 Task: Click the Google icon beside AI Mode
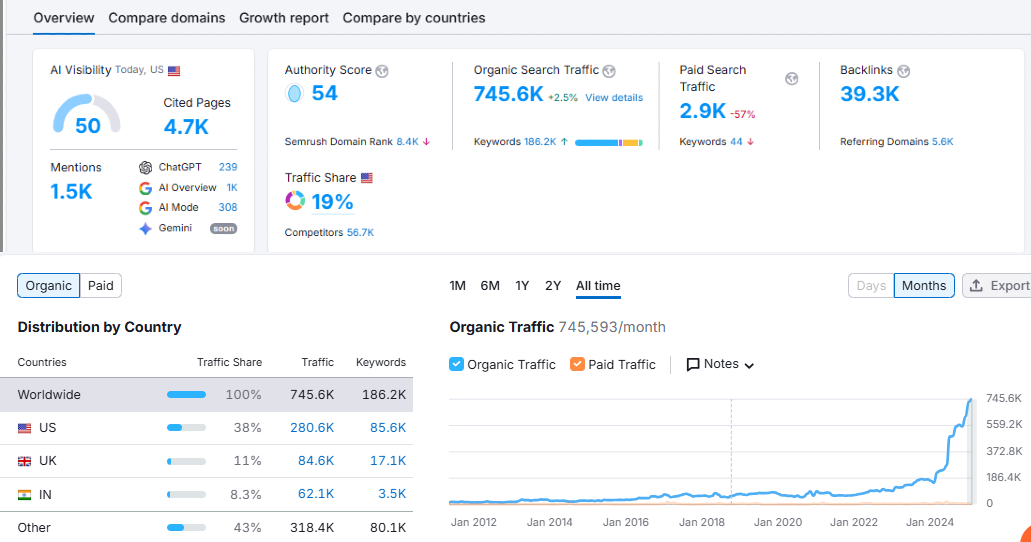pos(146,208)
